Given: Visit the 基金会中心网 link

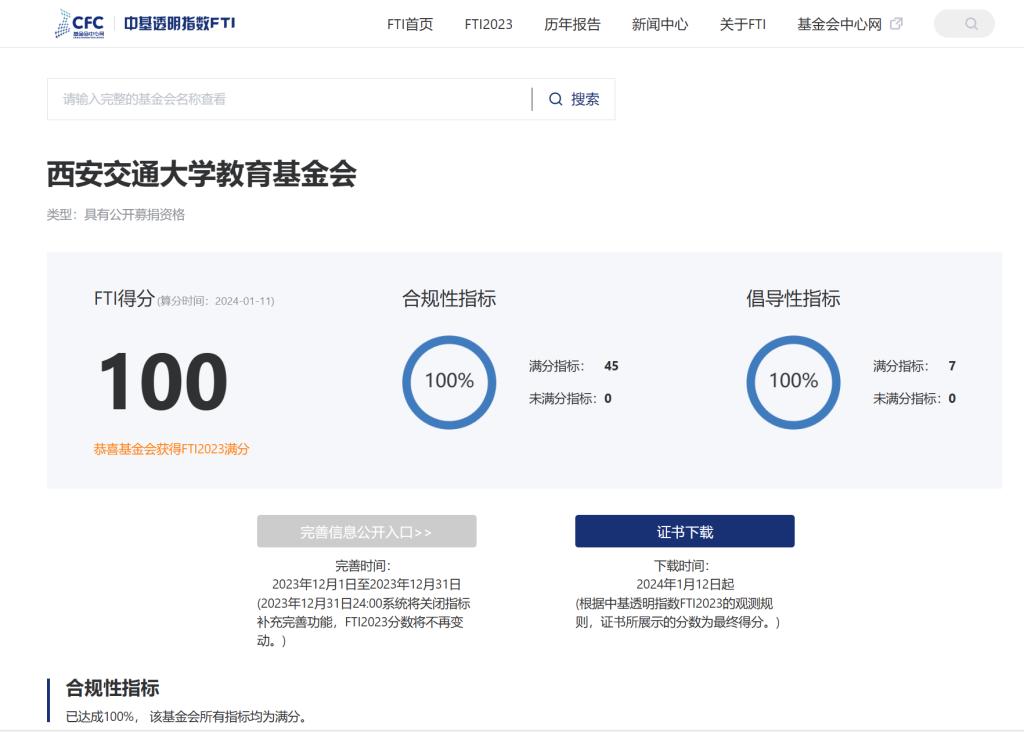Looking at the screenshot, I should (839, 24).
